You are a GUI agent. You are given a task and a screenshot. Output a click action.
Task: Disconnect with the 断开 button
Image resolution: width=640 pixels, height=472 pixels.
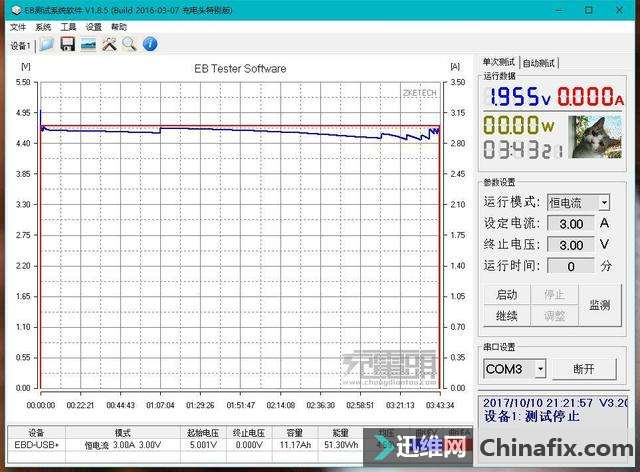pyautogui.click(x=584, y=369)
